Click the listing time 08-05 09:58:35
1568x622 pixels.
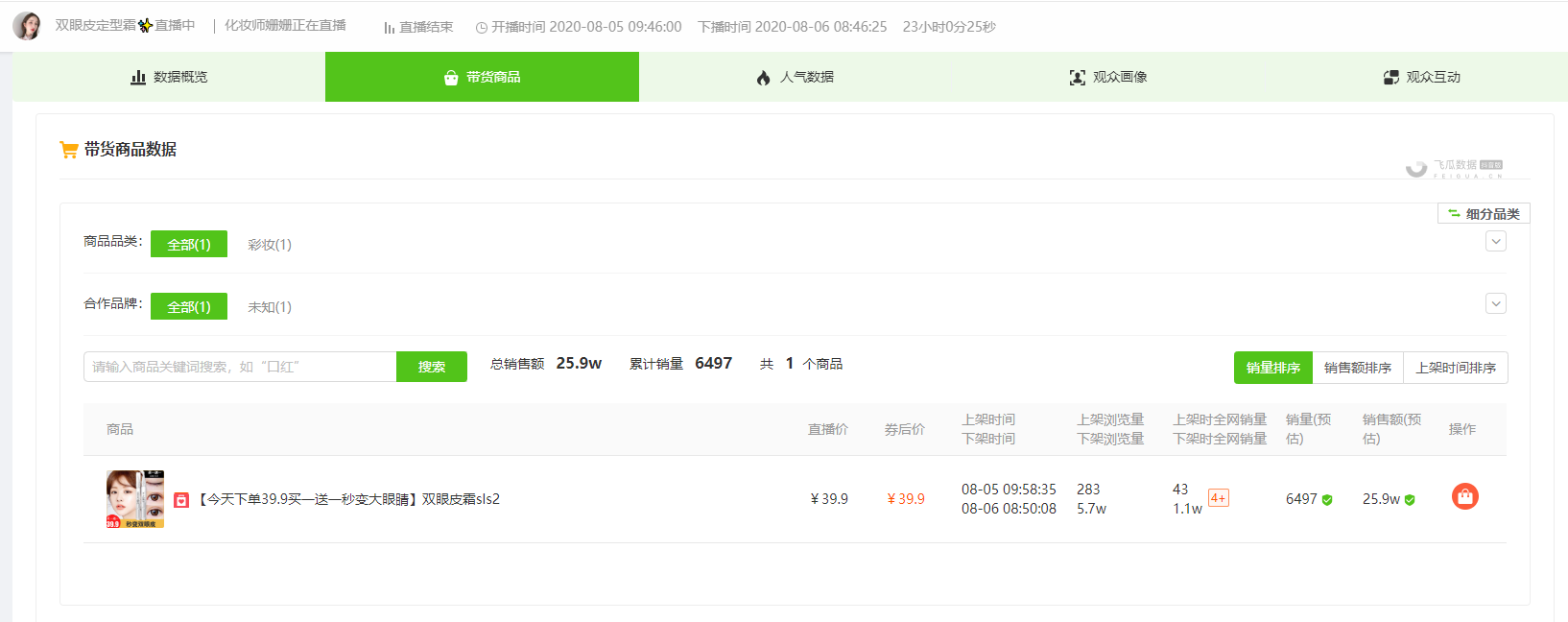tap(1009, 490)
